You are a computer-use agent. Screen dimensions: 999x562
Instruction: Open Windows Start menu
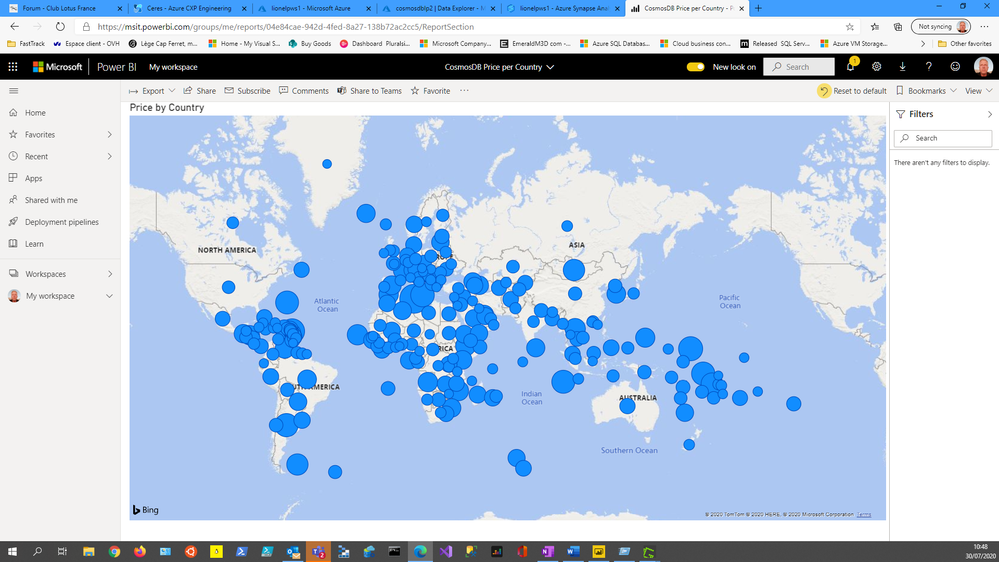point(12,552)
